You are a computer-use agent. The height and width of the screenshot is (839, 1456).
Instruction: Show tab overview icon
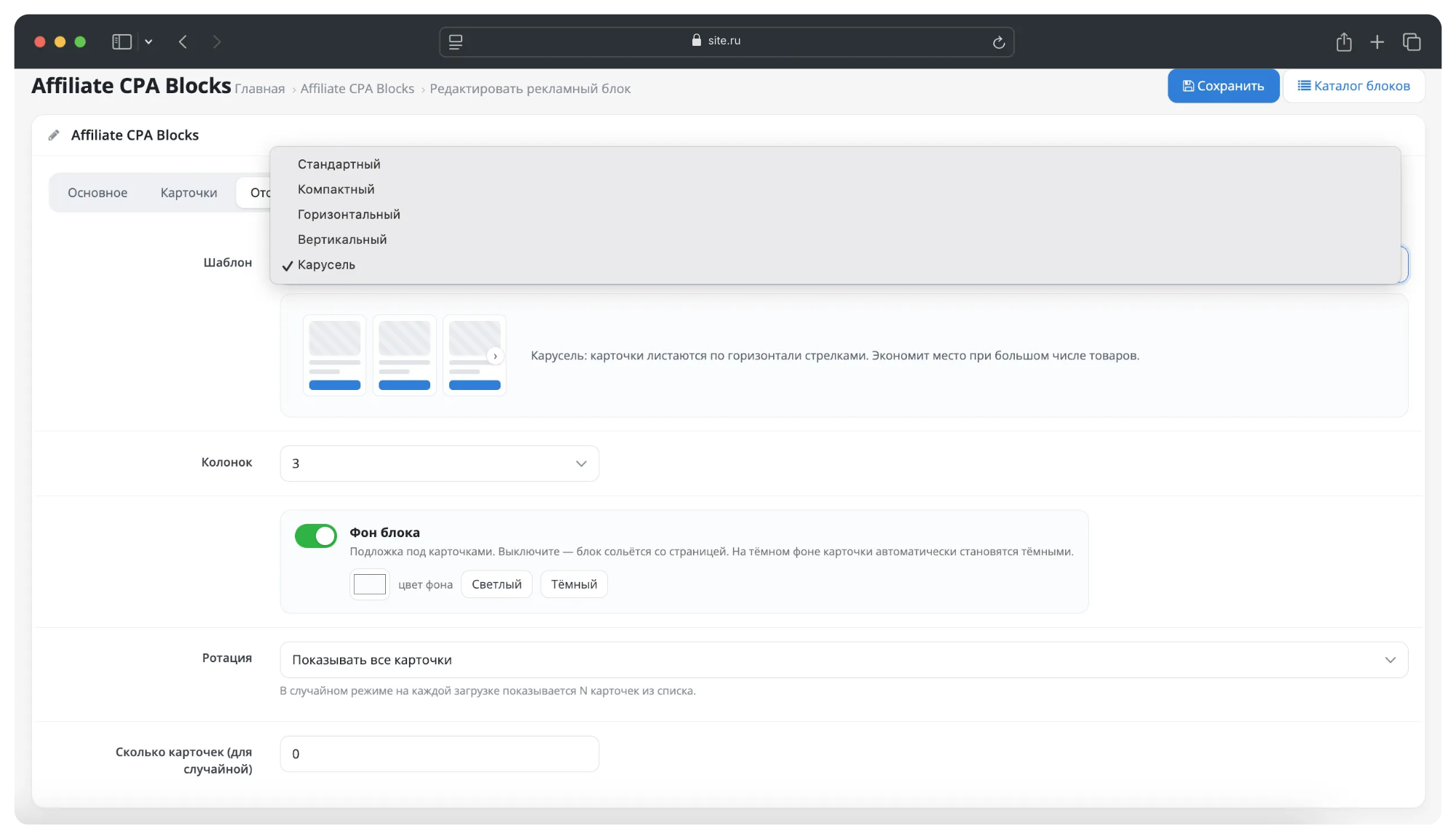coord(1412,41)
